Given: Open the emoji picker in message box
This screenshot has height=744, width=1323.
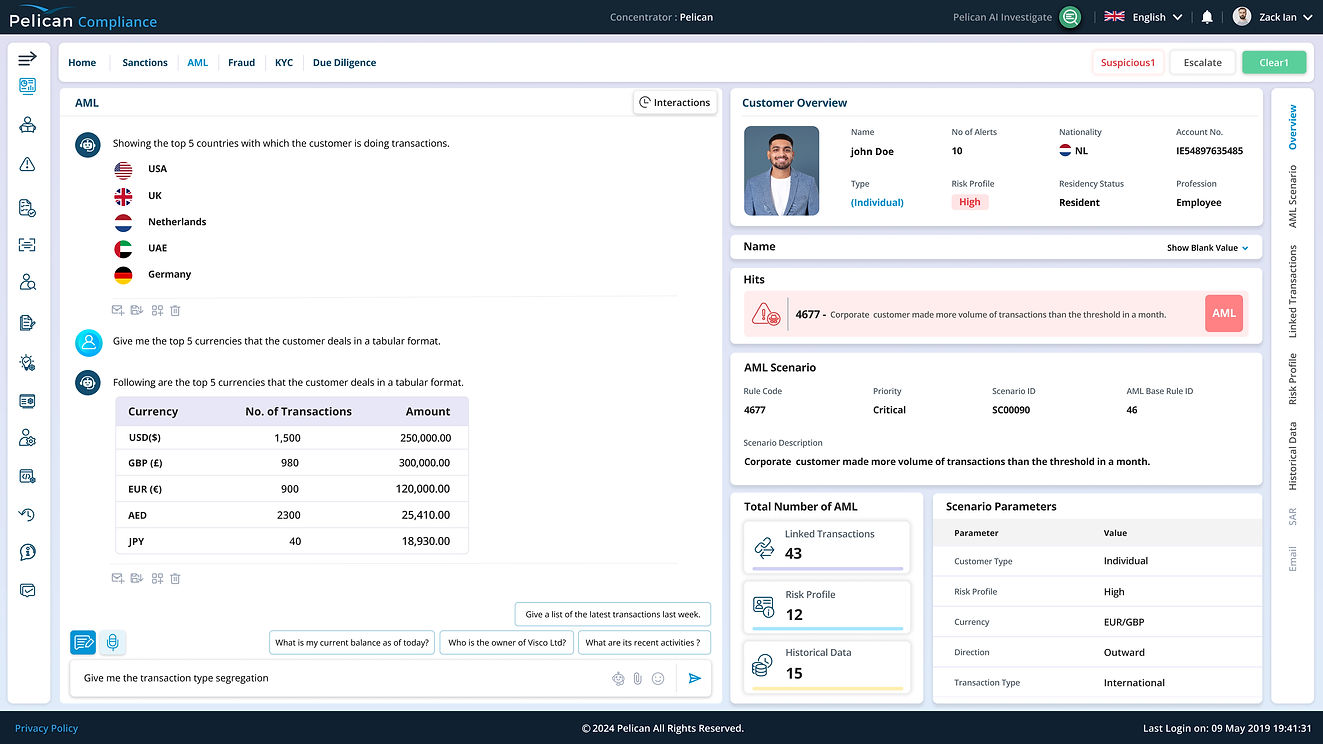Looking at the screenshot, I should click(658, 678).
